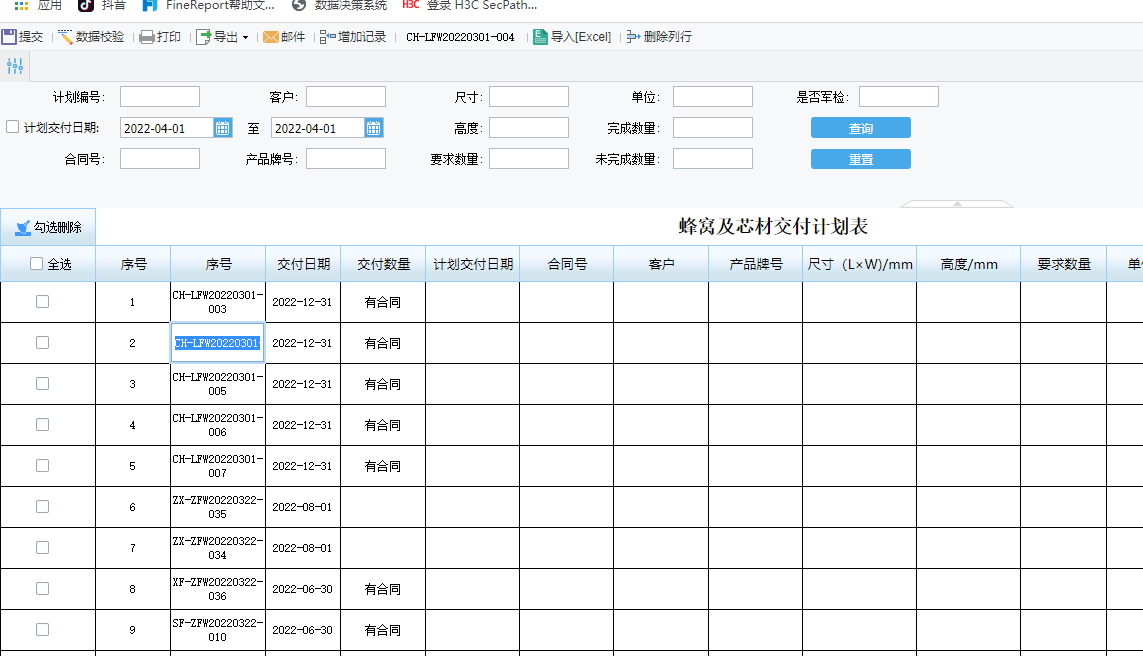Check the checkbox for row 2
Image resolution: width=1143 pixels, height=656 pixels.
point(42,343)
